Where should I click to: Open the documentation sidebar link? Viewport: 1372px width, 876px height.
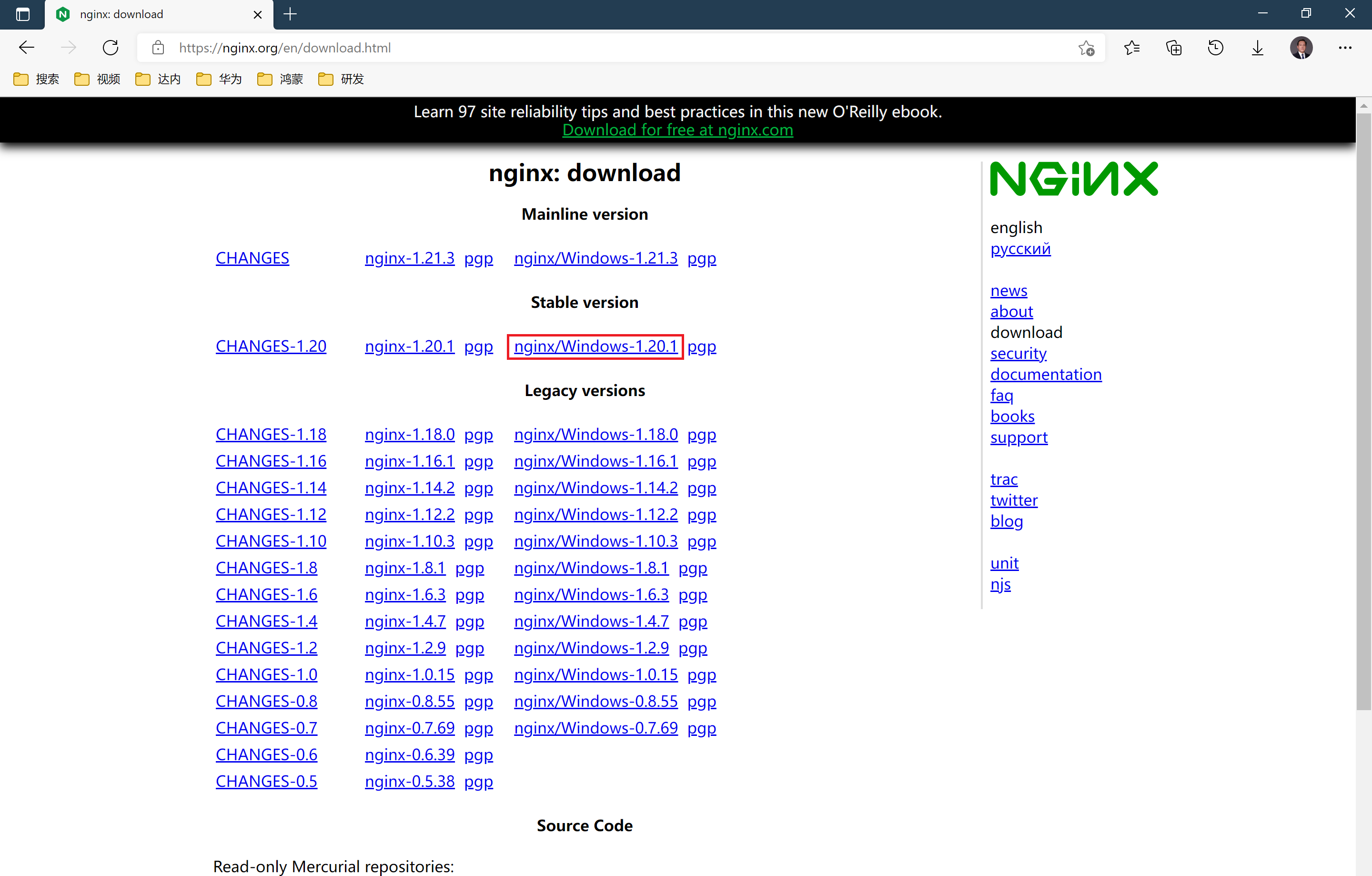tap(1046, 375)
